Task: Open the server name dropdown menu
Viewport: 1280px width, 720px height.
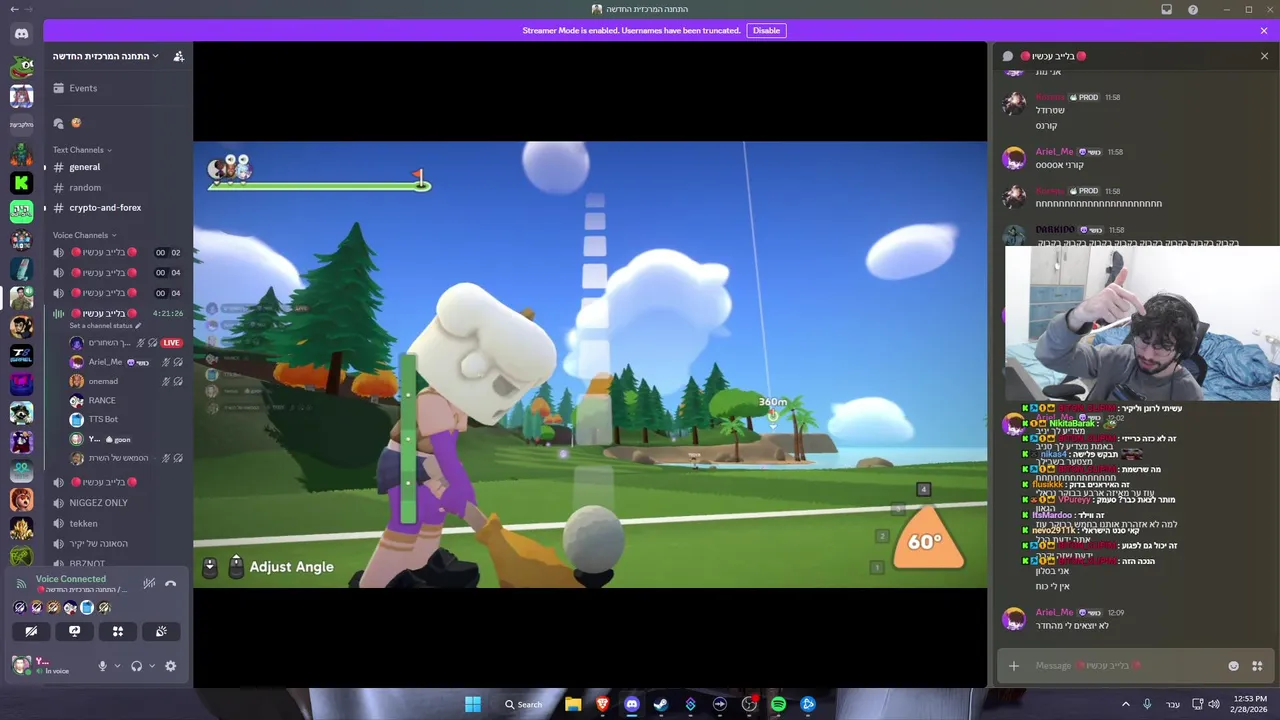Action: [x=106, y=56]
